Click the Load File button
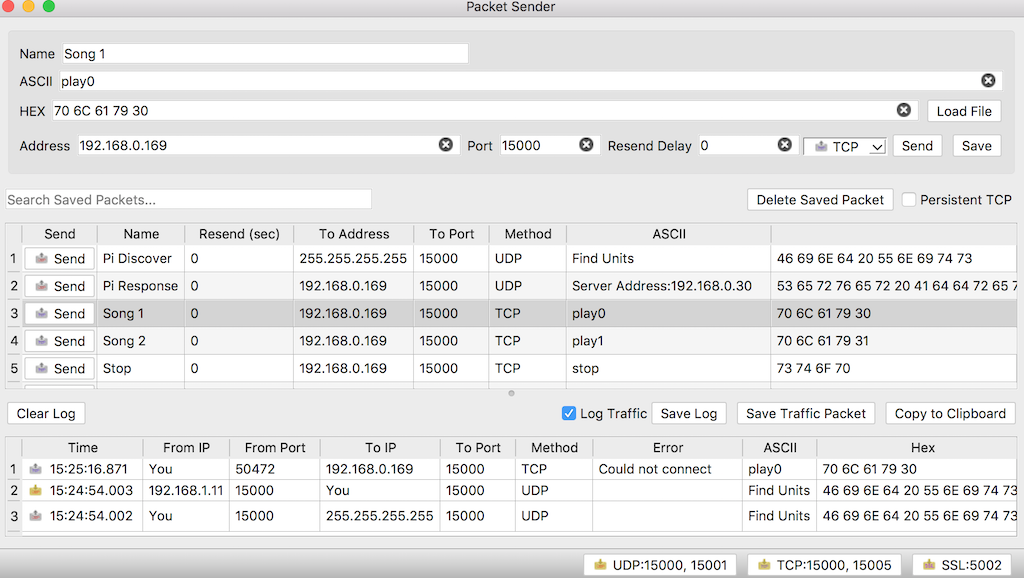 coord(964,111)
